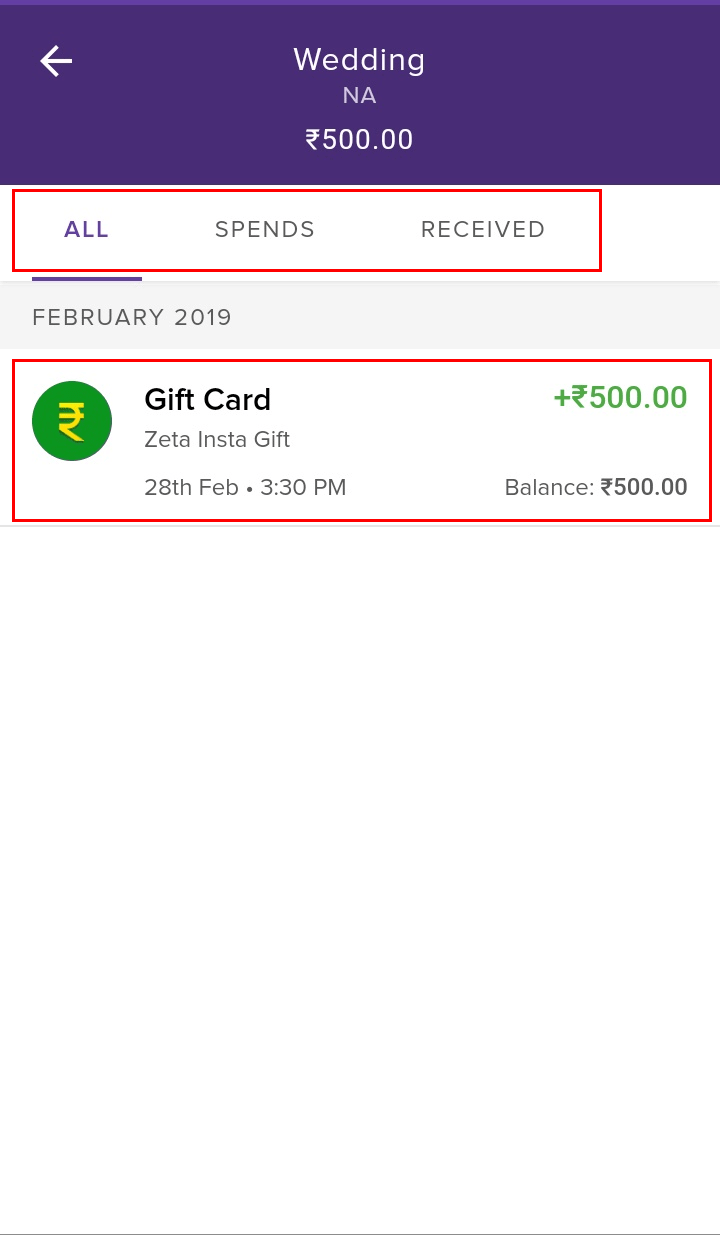The image size is (721, 1236).
Task: Tap the Wedding card title
Action: tap(360, 60)
